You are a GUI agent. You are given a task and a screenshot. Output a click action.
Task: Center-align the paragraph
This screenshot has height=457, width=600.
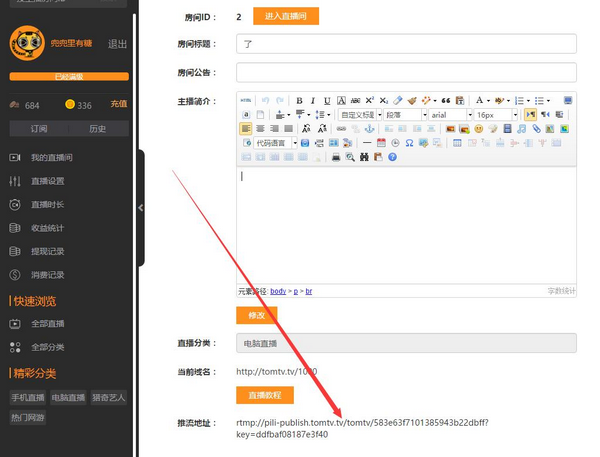click(260, 129)
